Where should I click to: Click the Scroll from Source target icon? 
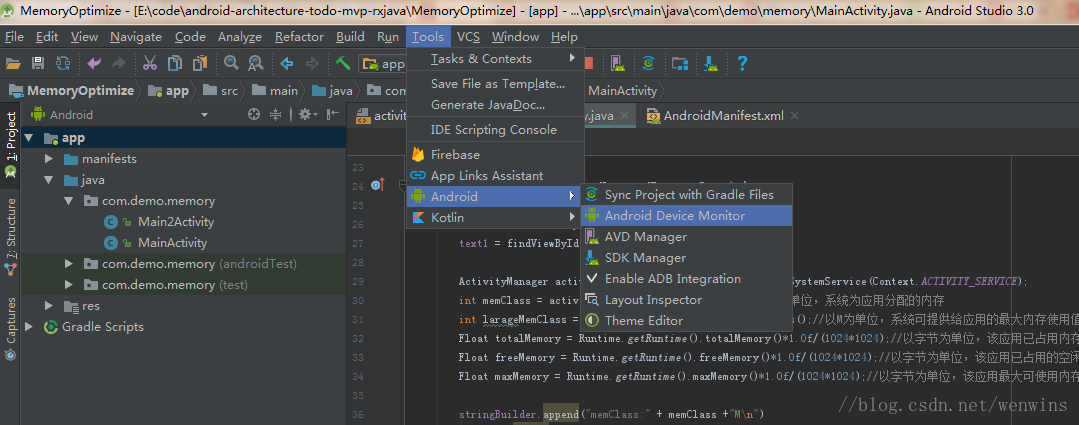254,115
